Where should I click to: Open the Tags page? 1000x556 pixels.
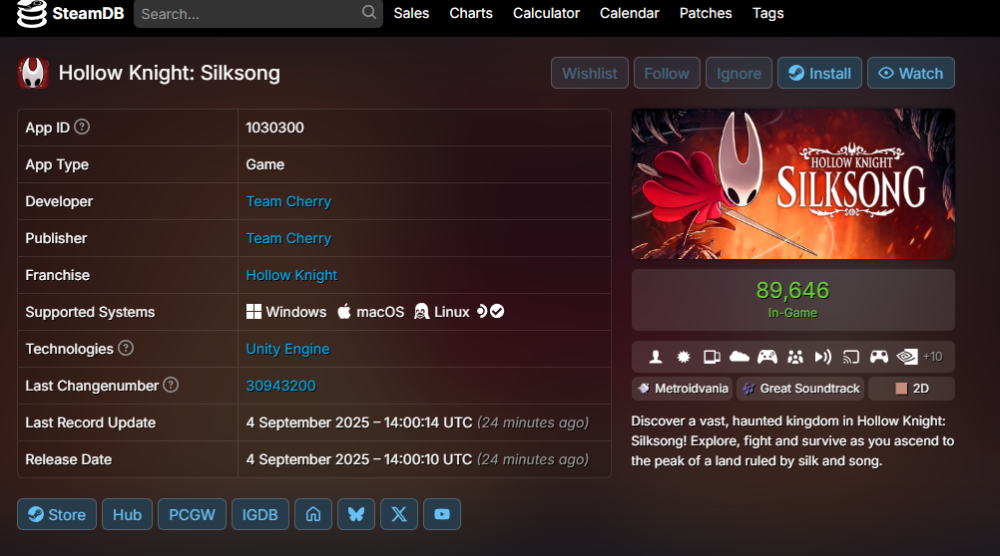tap(768, 13)
